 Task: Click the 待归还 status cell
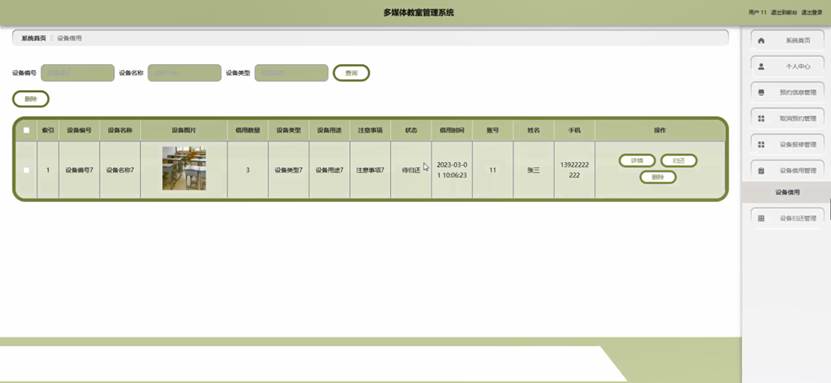[411, 170]
